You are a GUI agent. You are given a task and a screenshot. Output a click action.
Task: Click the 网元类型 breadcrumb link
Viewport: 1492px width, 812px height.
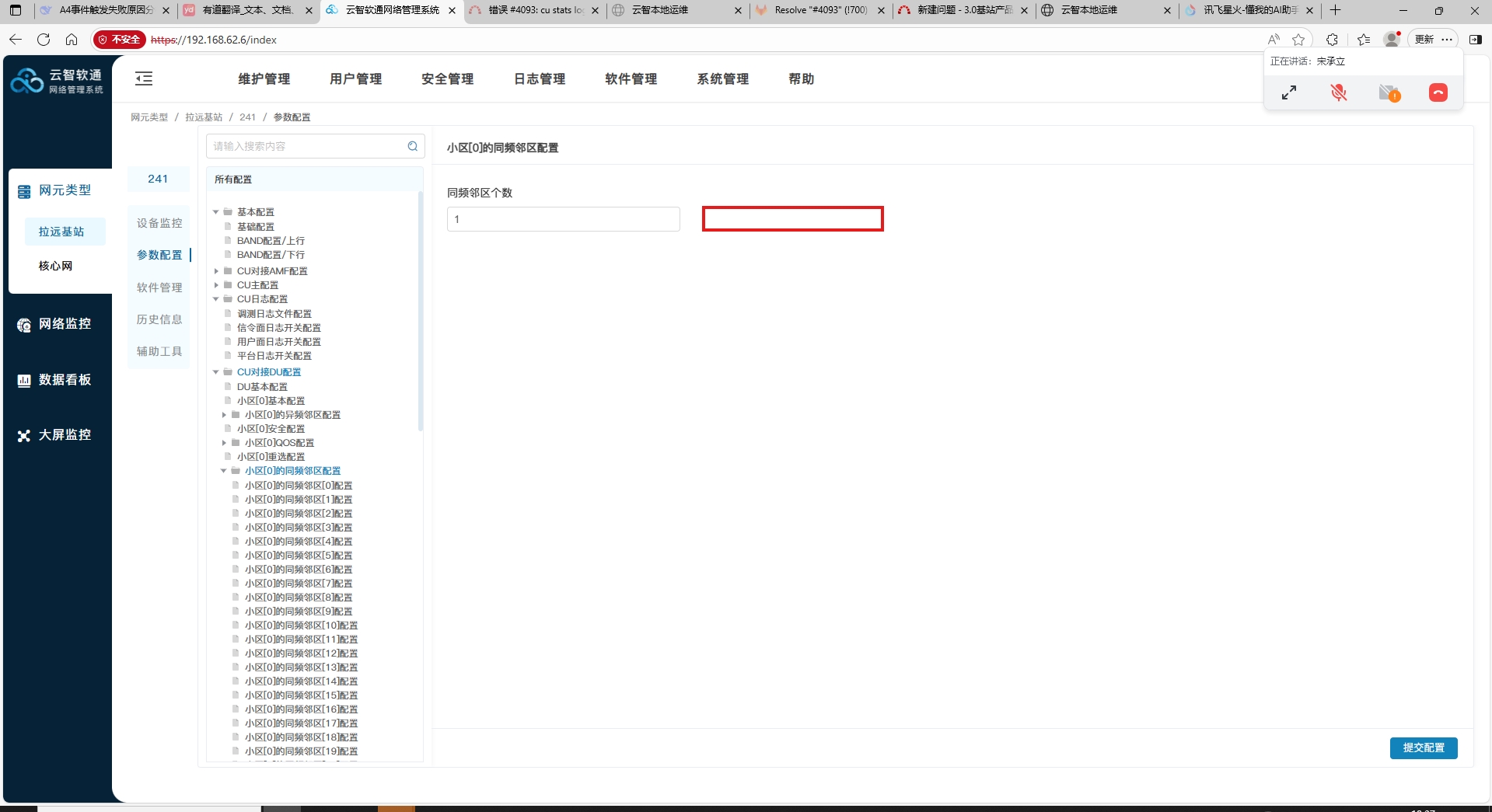[149, 117]
